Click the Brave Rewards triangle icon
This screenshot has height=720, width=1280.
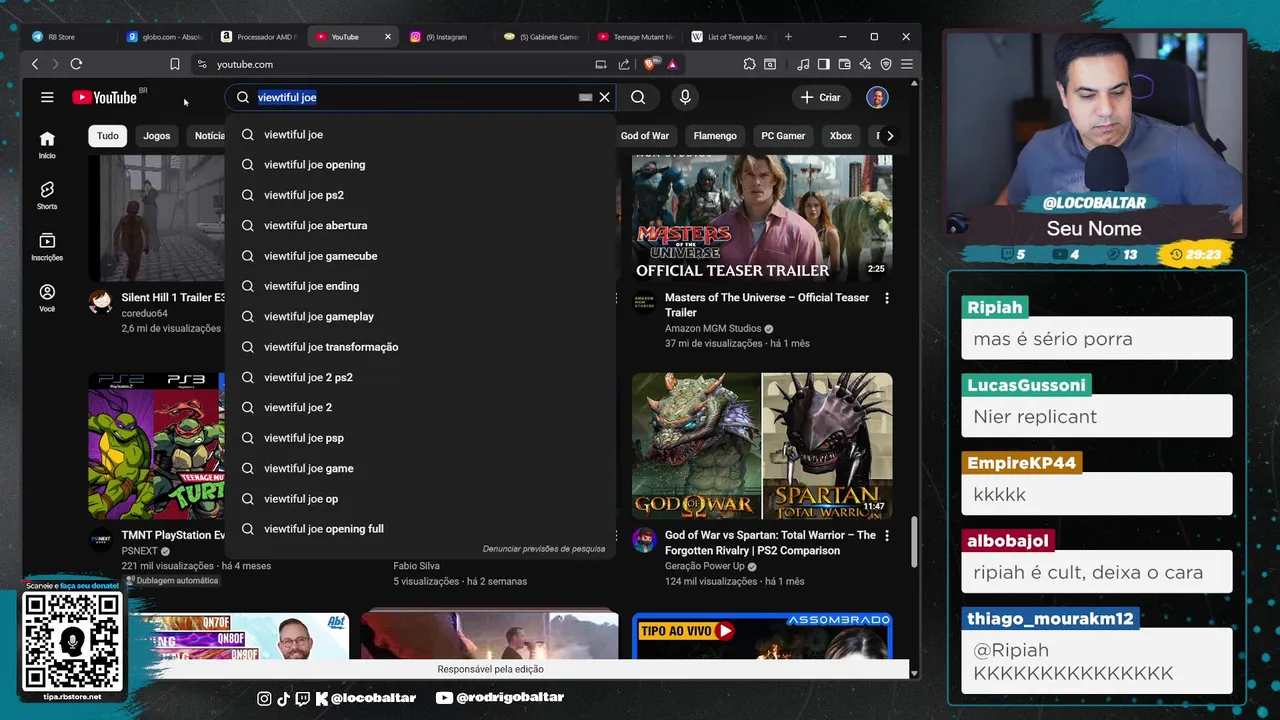click(x=672, y=64)
